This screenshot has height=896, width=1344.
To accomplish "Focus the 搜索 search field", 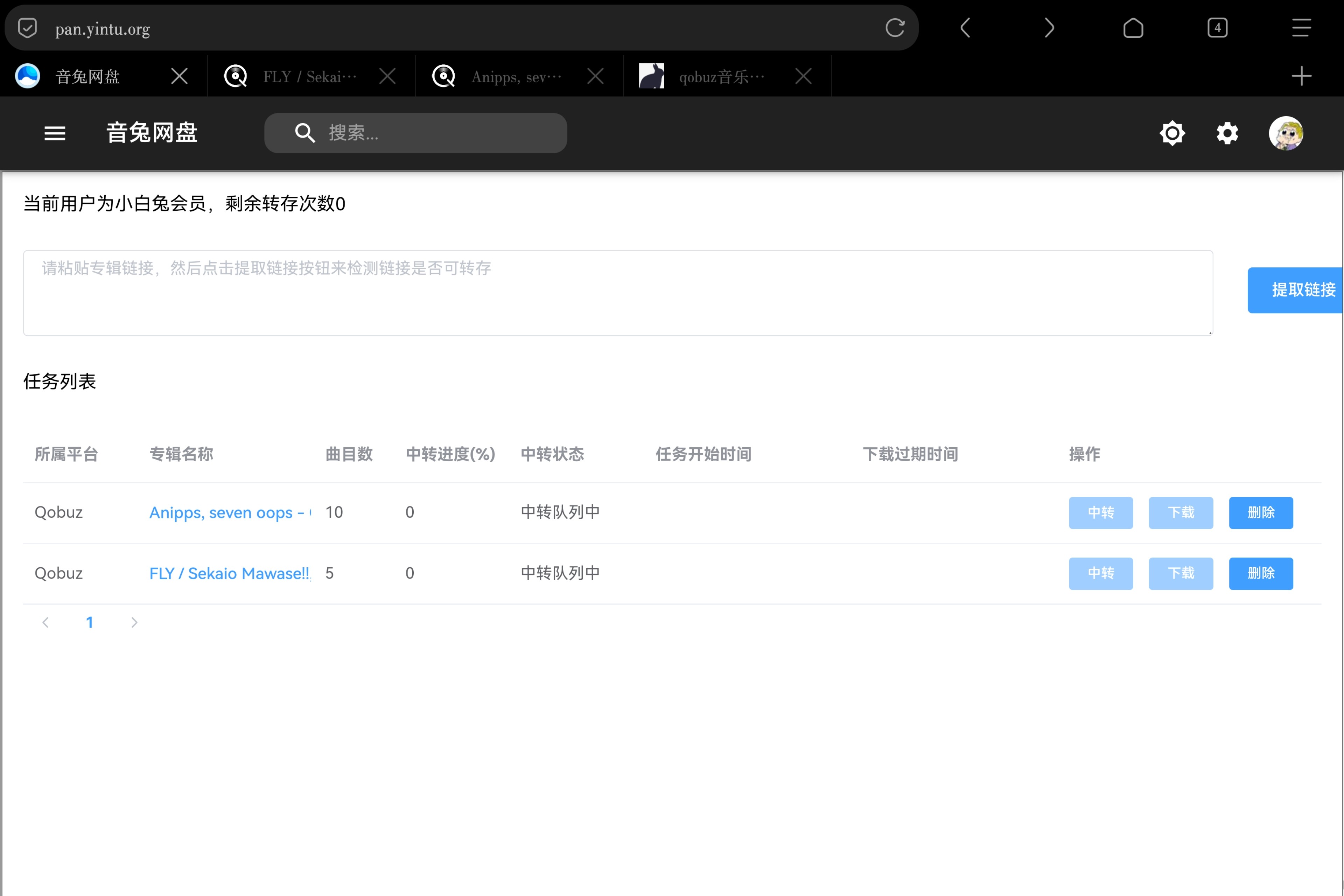I will coord(415,133).
